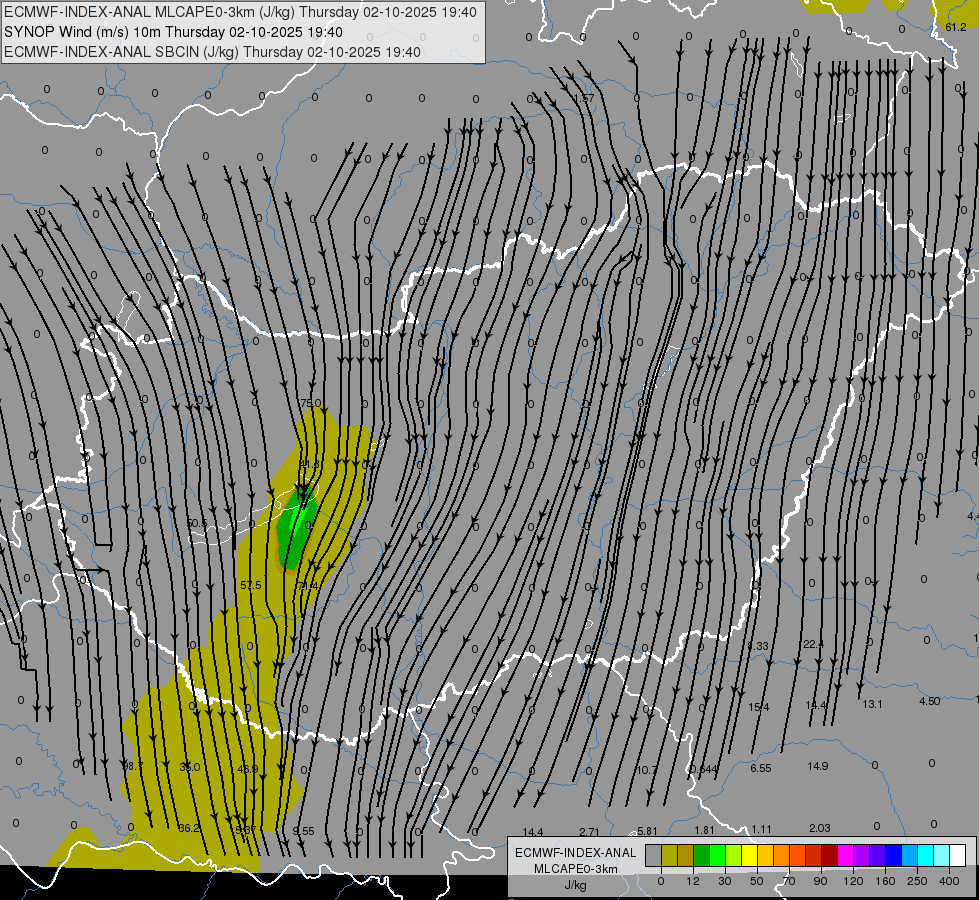This screenshot has height=900, width=979.
Task: Select the pure blue legend swatch
Action: (894, 856)
